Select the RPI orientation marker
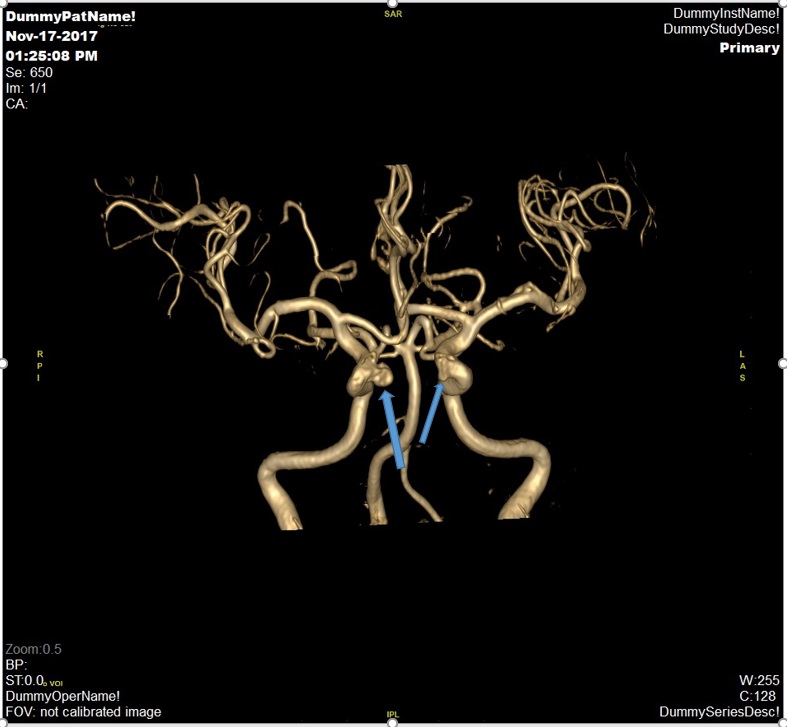Image resolution: width=787 pixels, height=727 pixels. (x=40, y=365)
